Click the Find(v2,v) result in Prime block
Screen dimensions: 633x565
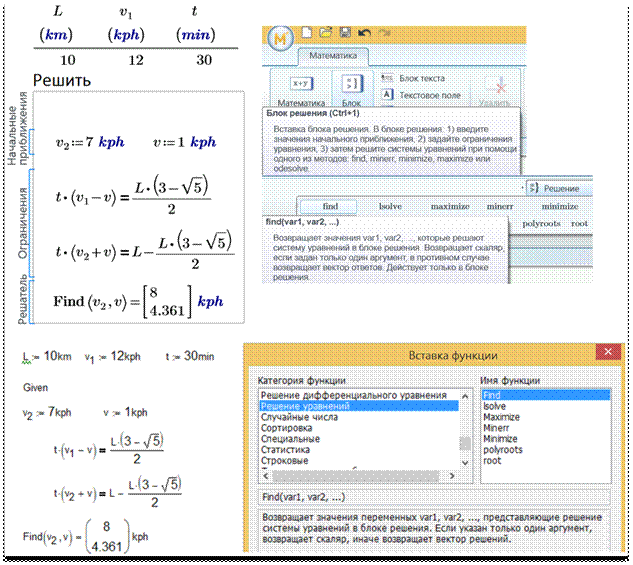point(138,301)
